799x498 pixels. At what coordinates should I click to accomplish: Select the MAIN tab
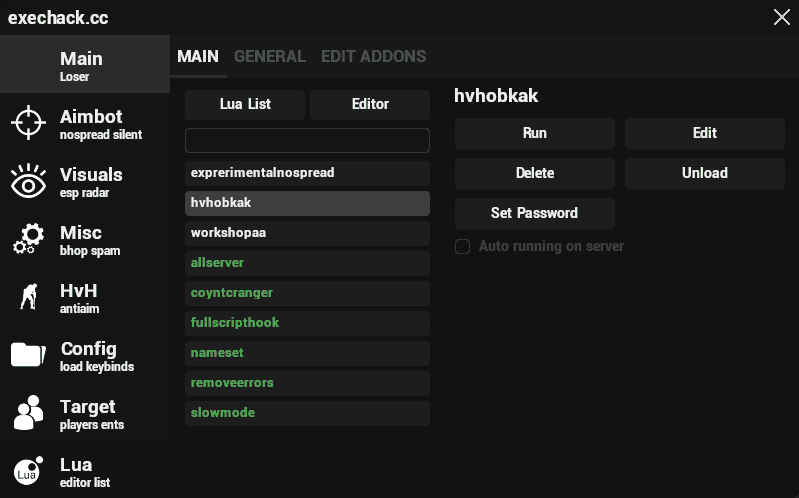click(x=198, y=57)
